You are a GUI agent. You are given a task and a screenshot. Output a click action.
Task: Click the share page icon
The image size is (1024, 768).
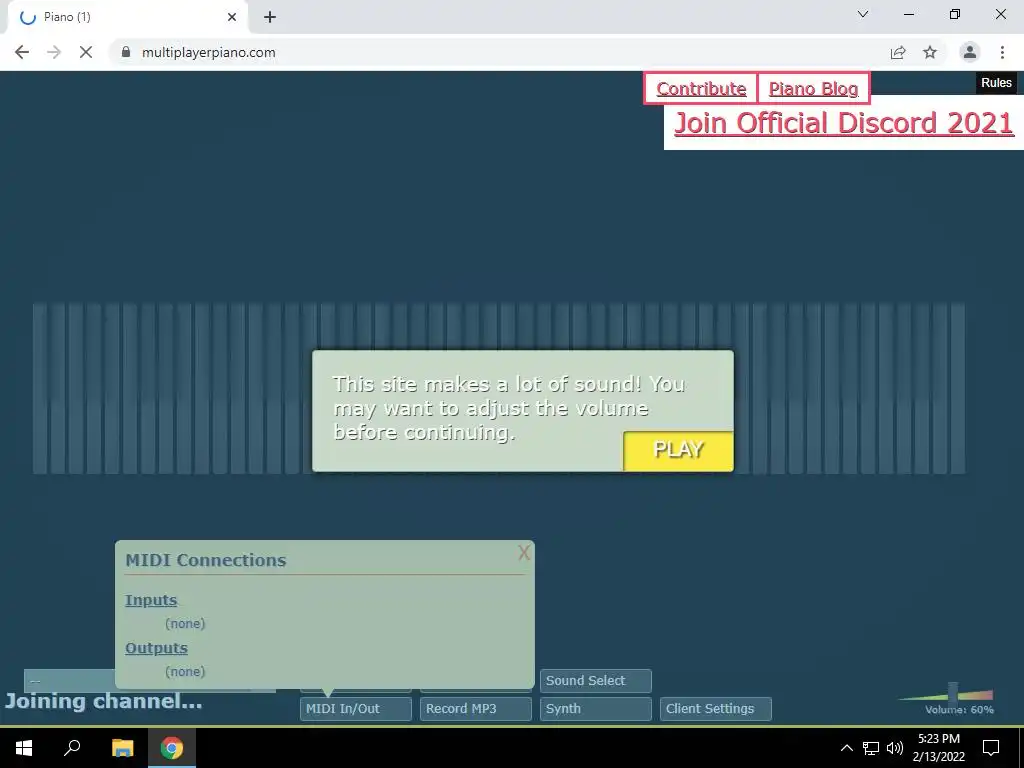[x=898, y=52]
